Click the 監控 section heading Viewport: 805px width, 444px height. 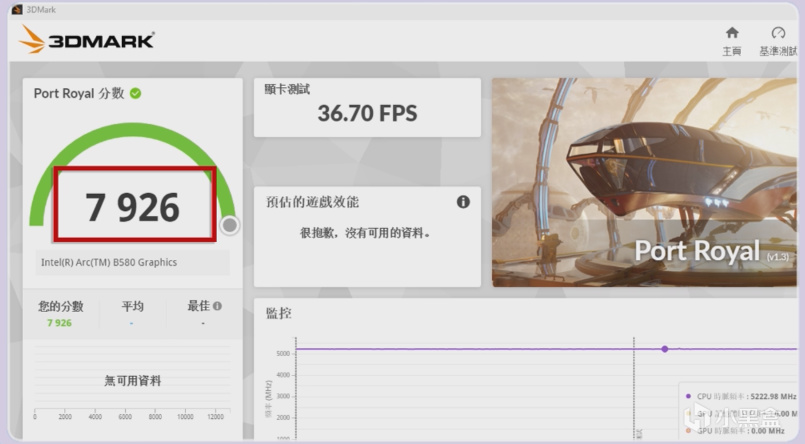[279, 313]
